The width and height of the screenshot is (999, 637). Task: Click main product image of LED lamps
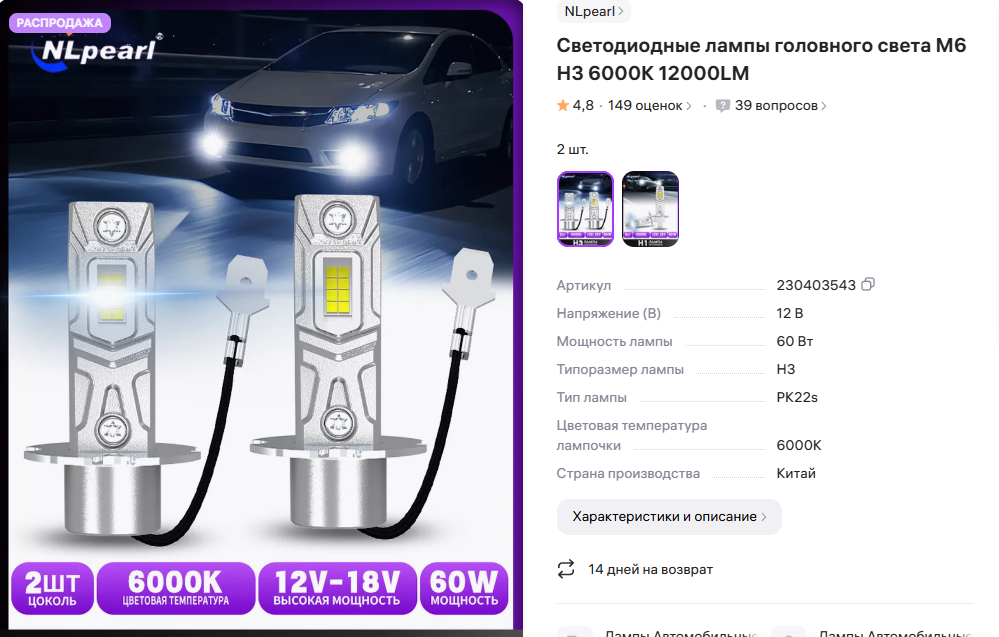(261, 318)
